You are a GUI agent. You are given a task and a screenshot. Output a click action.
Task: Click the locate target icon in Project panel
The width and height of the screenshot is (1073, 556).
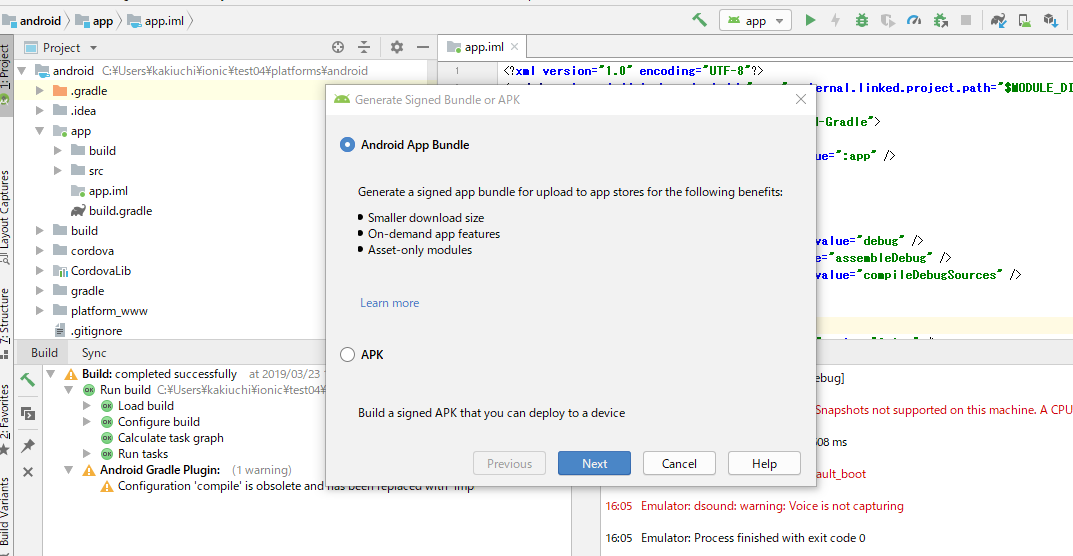tap(337, 47)
